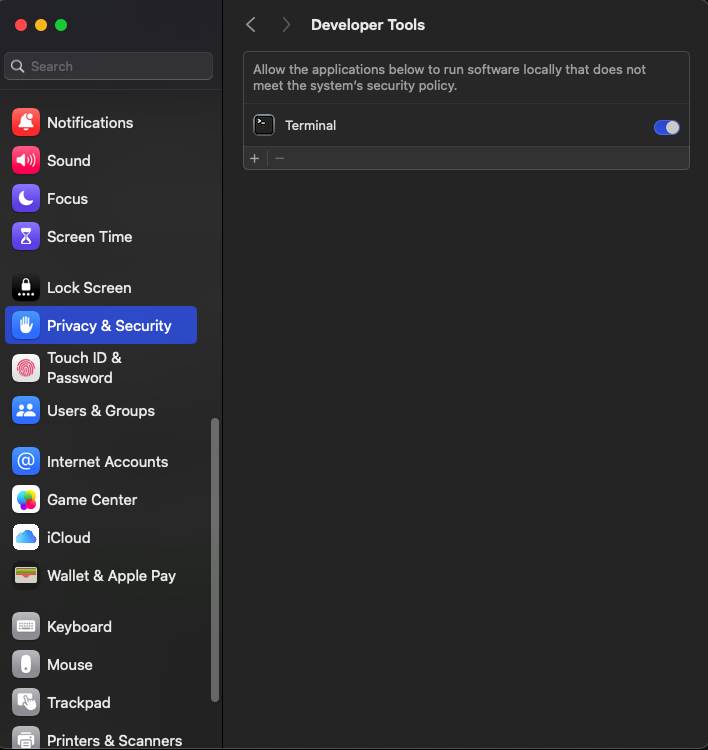Image resolution: width=708 pixels, height=750 pixels.
Task: Click the Developer Tools title
Action: click(x=368, y=25)
